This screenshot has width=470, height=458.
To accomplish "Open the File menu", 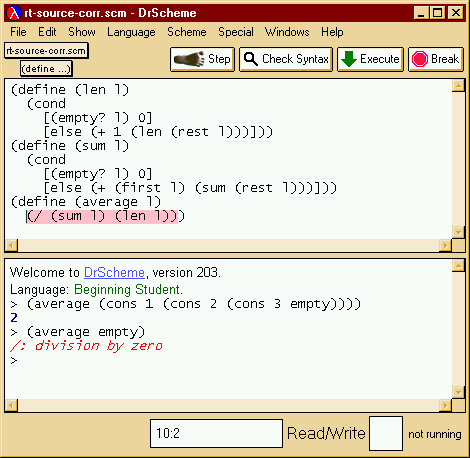I will 18,32.
